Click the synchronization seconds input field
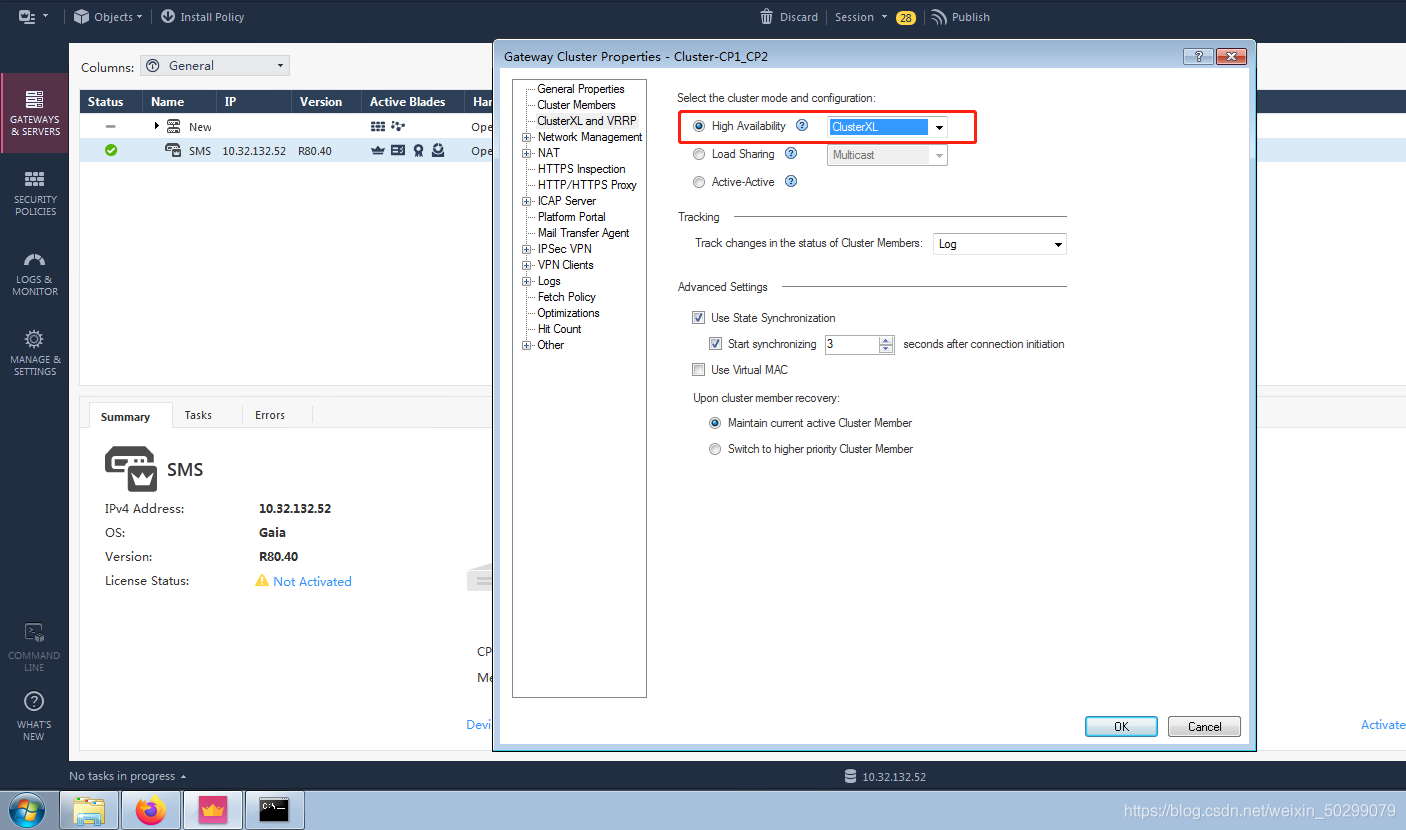The image size is (1406, 830). 851,344
